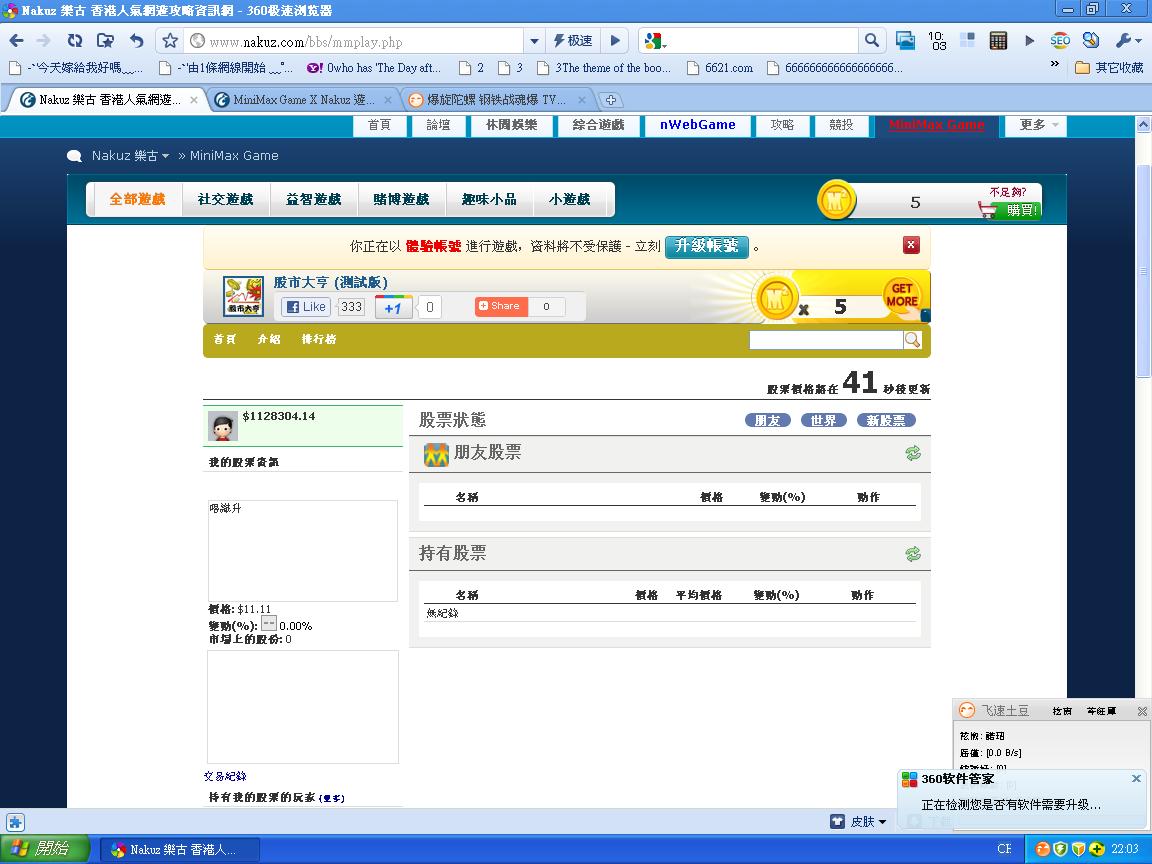
Task: Click the Facebook Like button
Action: tap(306, 307)
